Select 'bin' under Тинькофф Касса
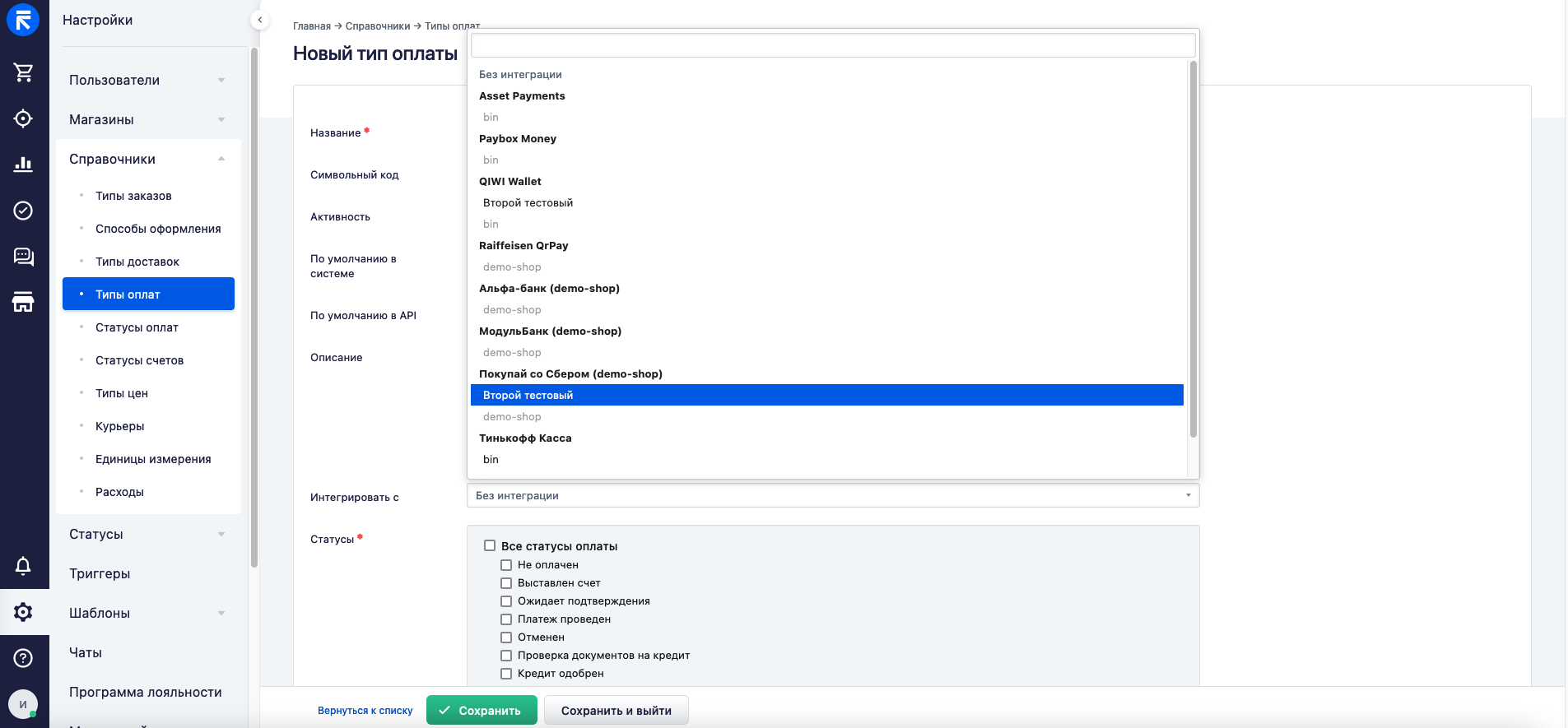The image size is (1568, 728). [x=827, y=459]
